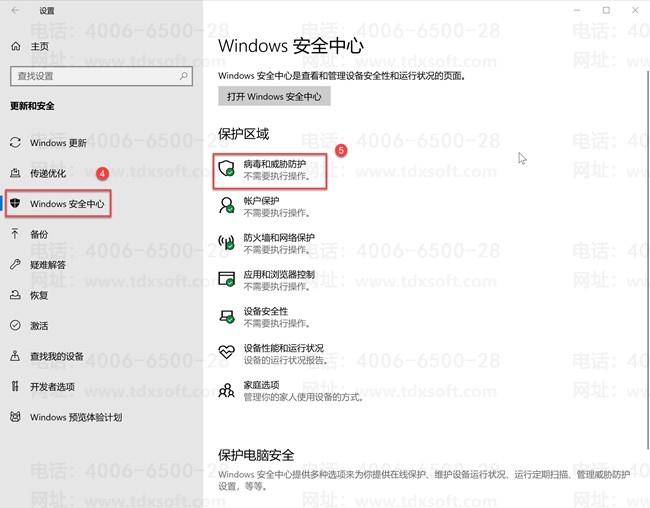650x508 pixels.
Task: Click the 传递优化 icon in sidebar
Action: click(x=15, y=173)
